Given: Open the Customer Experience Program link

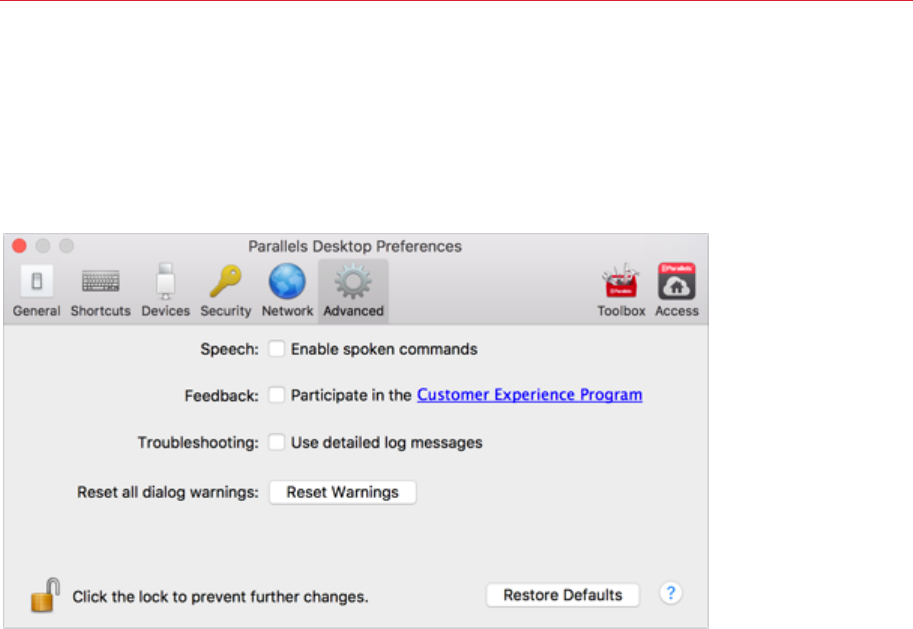Looking at the screenshot, I should point(530,395).
